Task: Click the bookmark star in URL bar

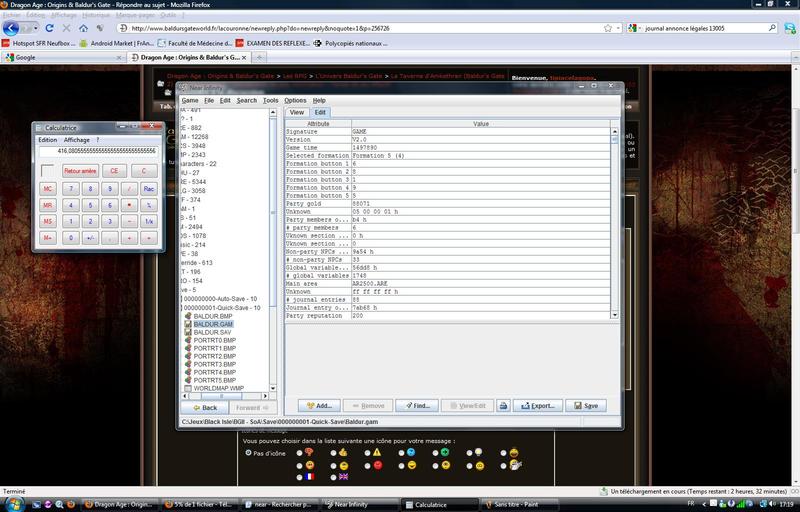Action: 608,28
